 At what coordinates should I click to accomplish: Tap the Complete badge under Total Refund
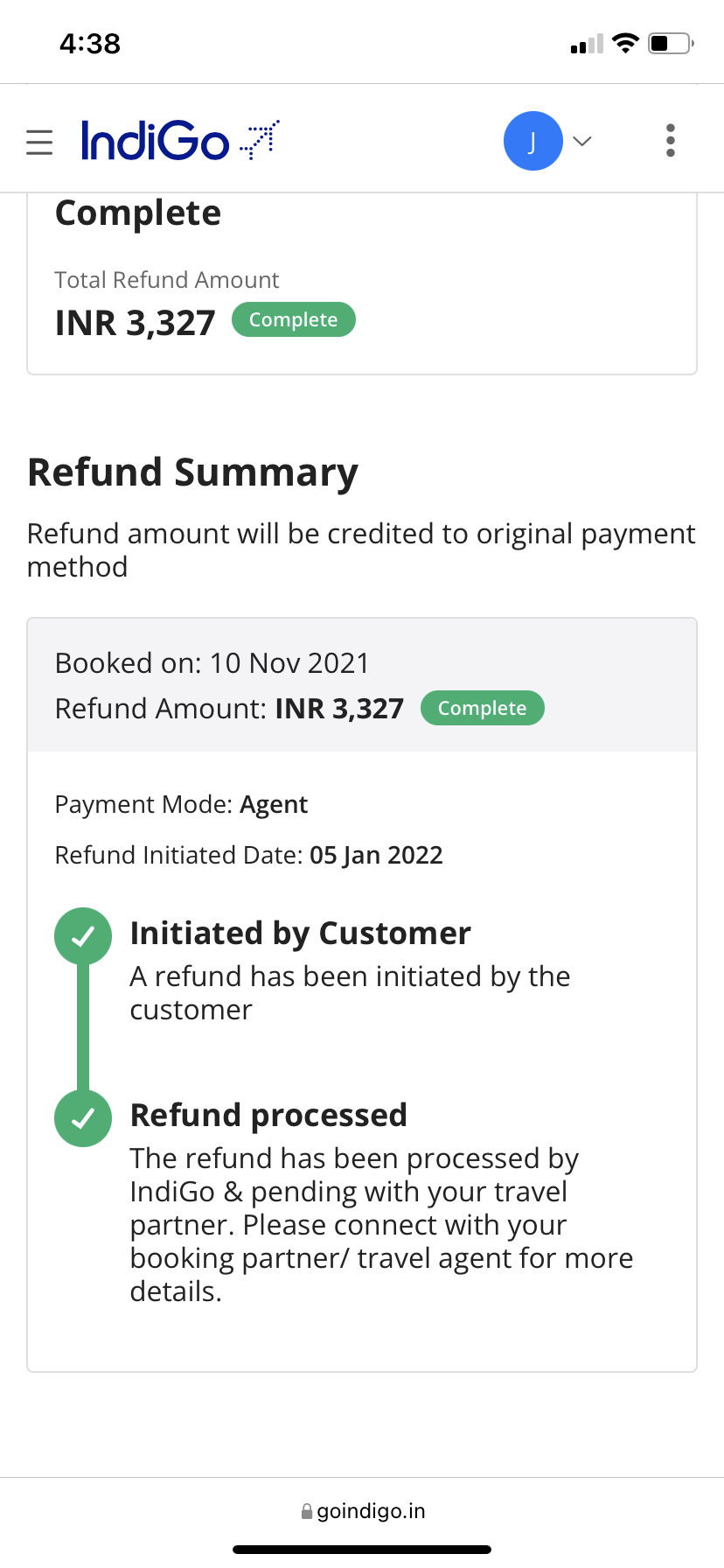click(293, 319)
